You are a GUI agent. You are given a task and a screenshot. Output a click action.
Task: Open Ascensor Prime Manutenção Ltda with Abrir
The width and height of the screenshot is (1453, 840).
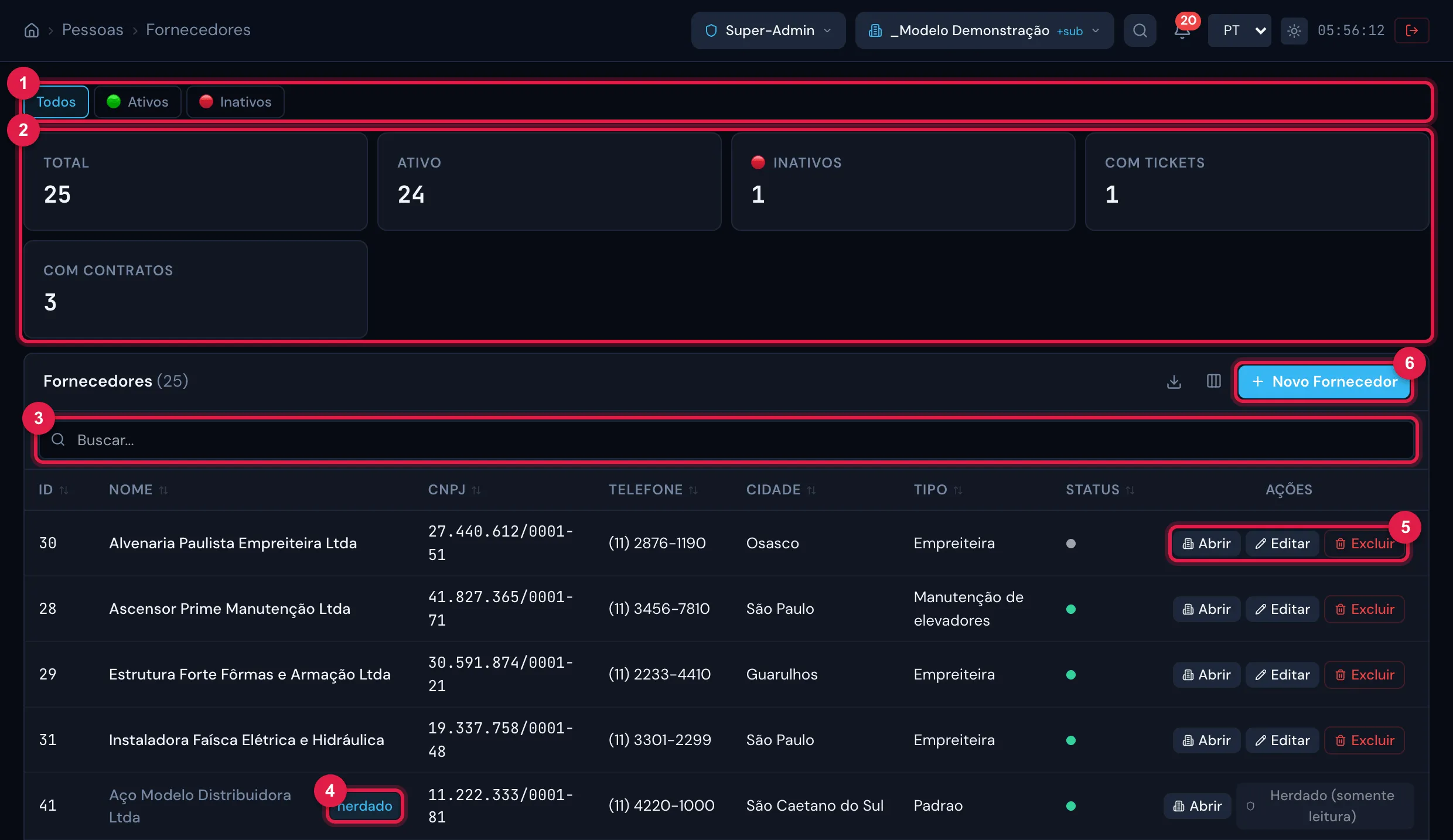tap(1206, 609)
